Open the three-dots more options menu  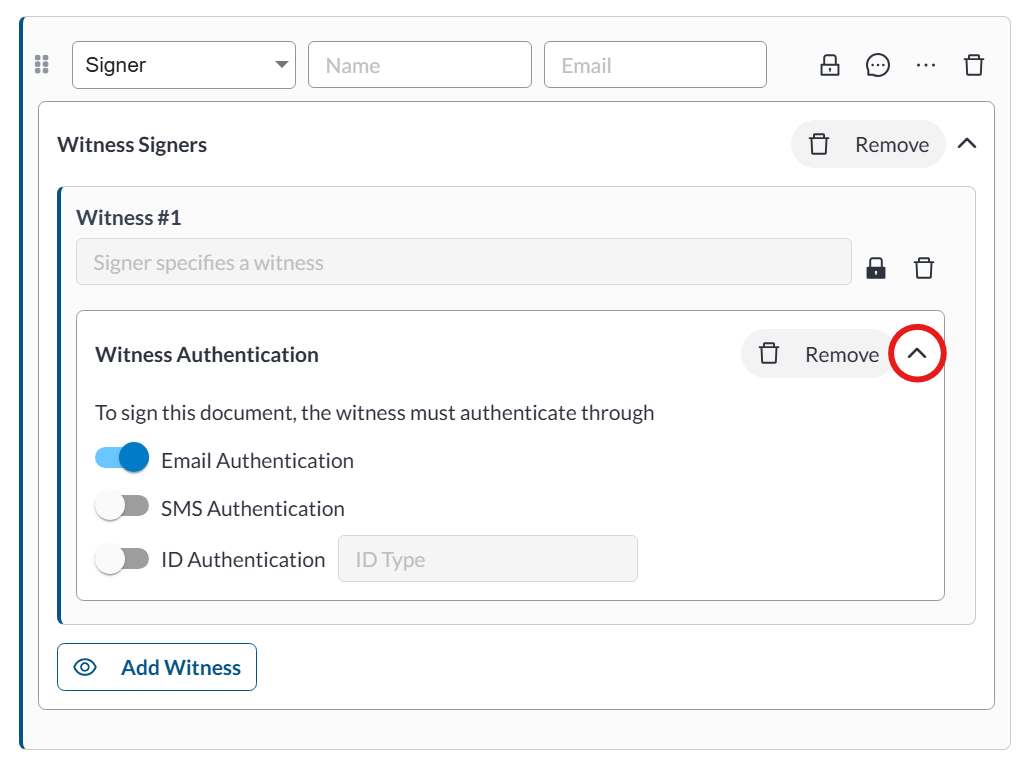click(x=926, y=65)
